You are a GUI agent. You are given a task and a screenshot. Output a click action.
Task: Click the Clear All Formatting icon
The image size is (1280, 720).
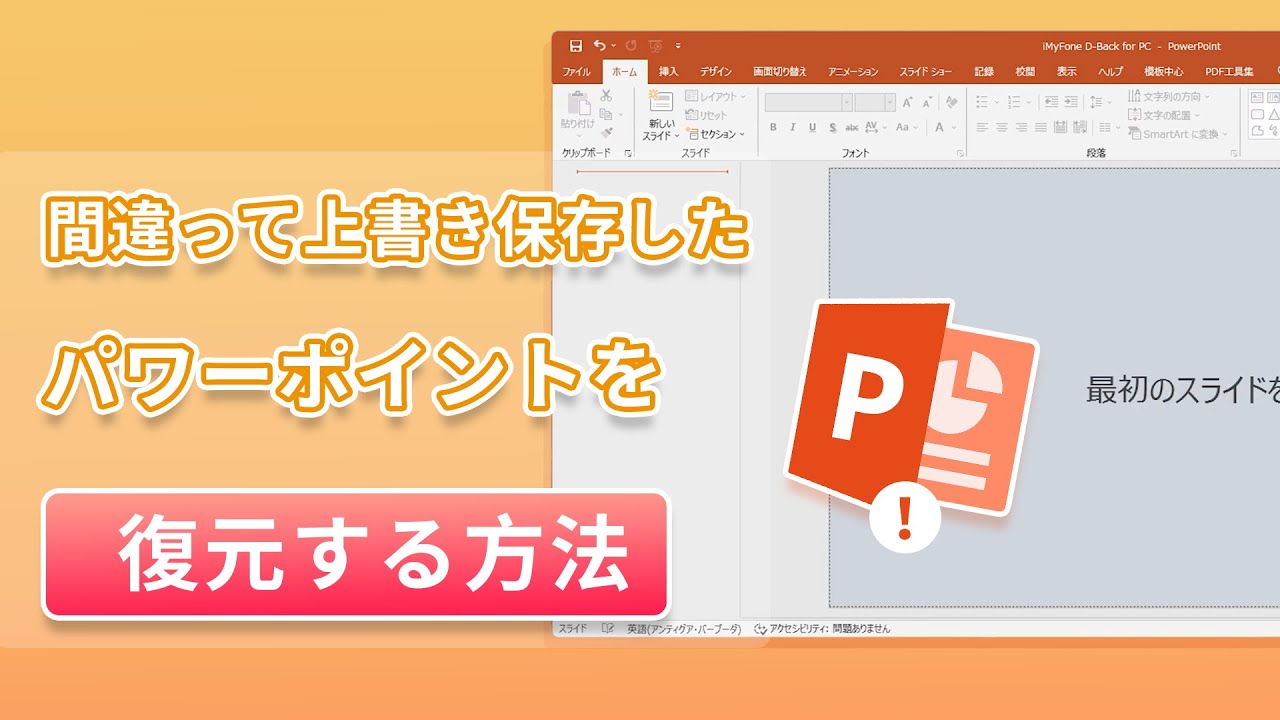[952, 102]
